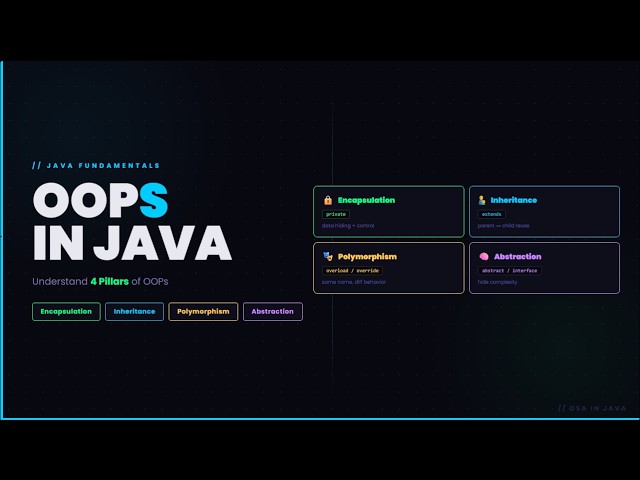Click the Inheritance card heading text
The image size is (640, 480).
pos(513,200)
